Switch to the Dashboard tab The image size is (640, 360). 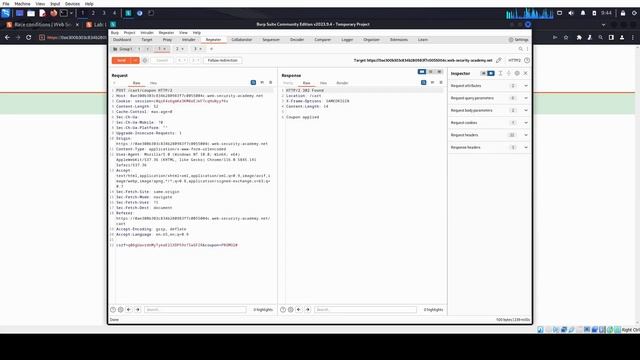tap(122, 40)
